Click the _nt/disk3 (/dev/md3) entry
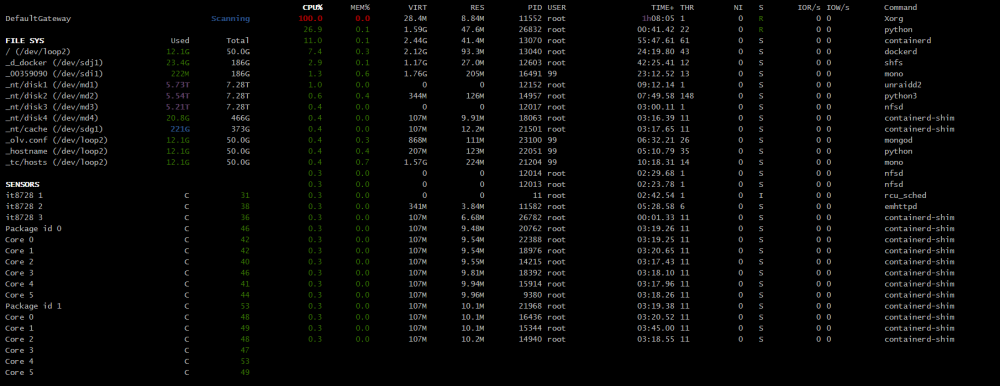This screenshot has height=386, width=1000. click(x=52, y=107)
